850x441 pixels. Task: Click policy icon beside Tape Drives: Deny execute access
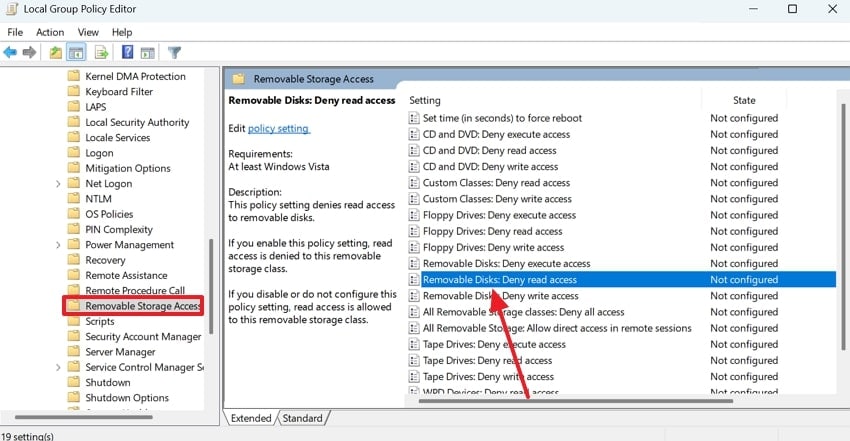[x=414, y=344]
